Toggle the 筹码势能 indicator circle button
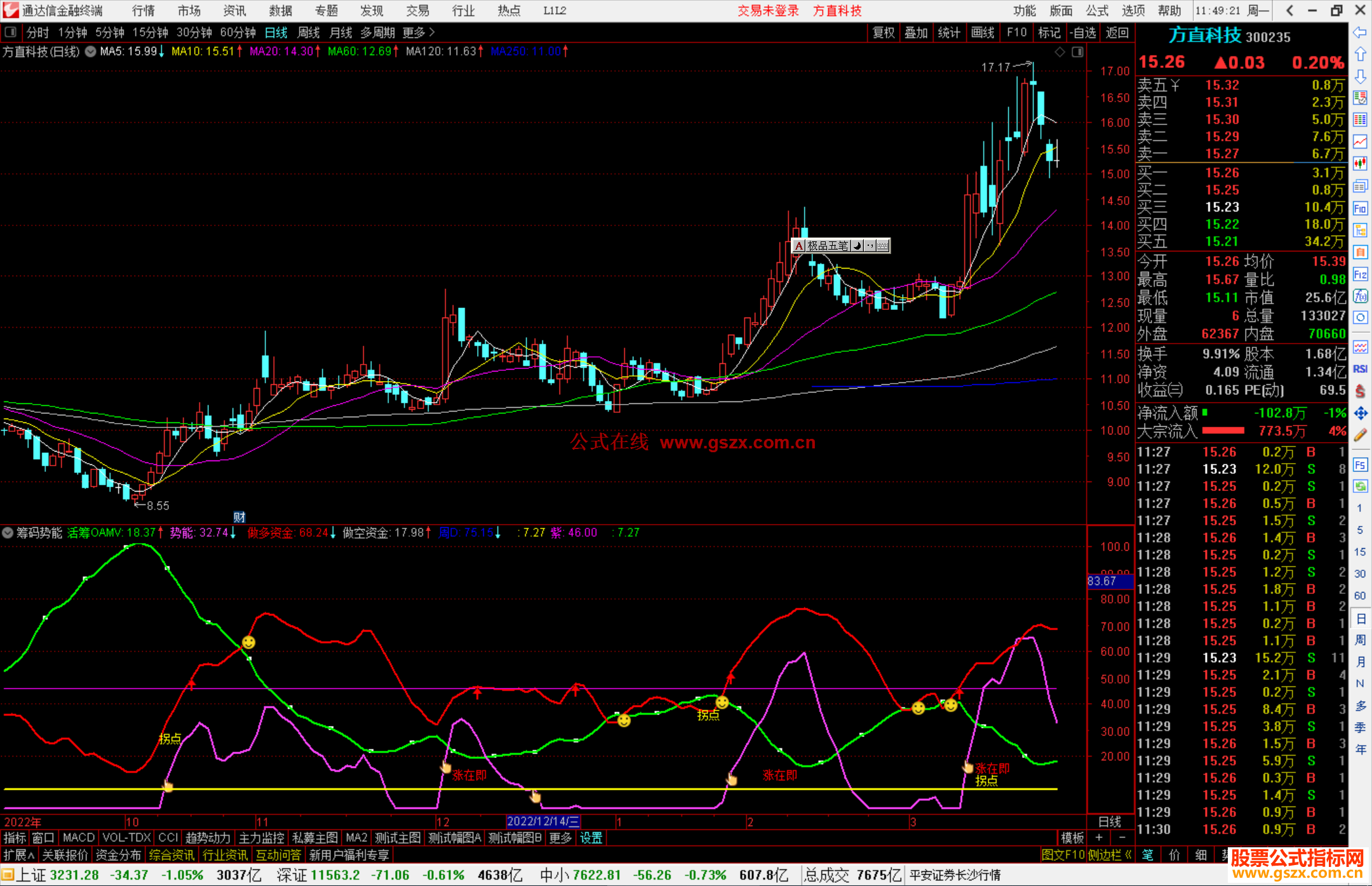Viewport: 1372px width, 886px height. pos(8,532)
